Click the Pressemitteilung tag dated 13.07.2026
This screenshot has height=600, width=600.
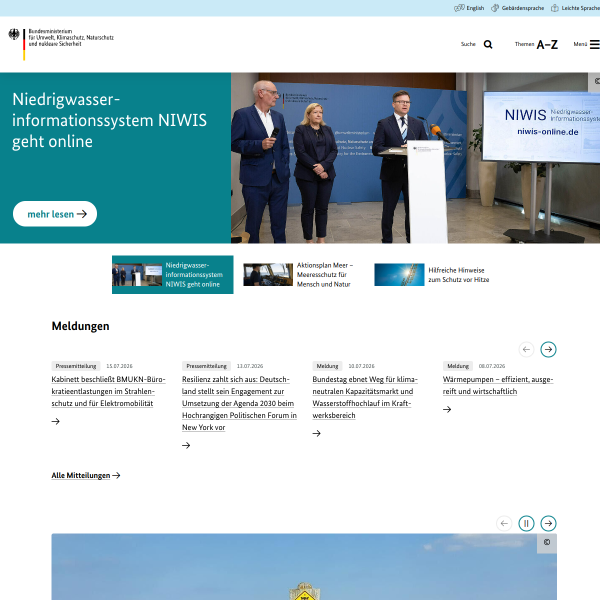pos(206,366)
